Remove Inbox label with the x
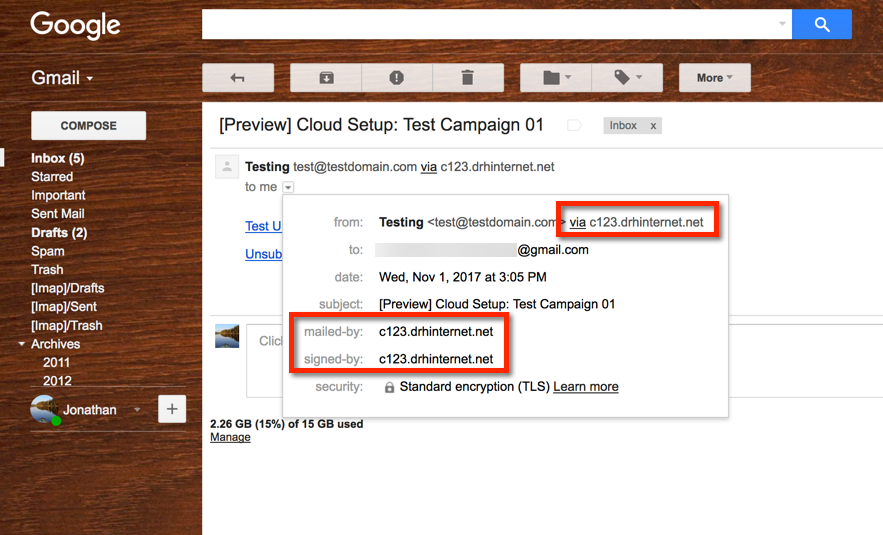The image size is (883, 535). pyautogui.click(x=653, y=126)
